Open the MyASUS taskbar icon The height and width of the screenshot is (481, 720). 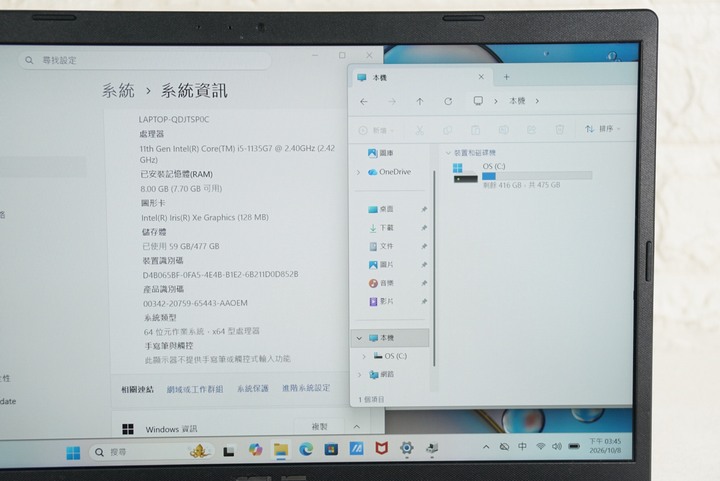coord(356,448)
